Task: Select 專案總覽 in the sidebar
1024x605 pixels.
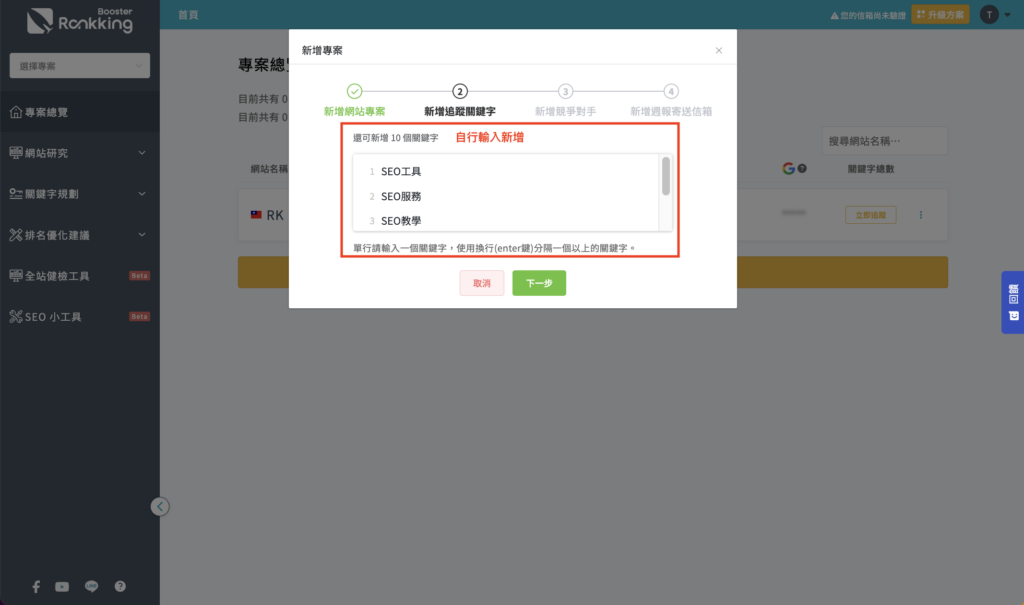Action: click(x=80, y=112)
